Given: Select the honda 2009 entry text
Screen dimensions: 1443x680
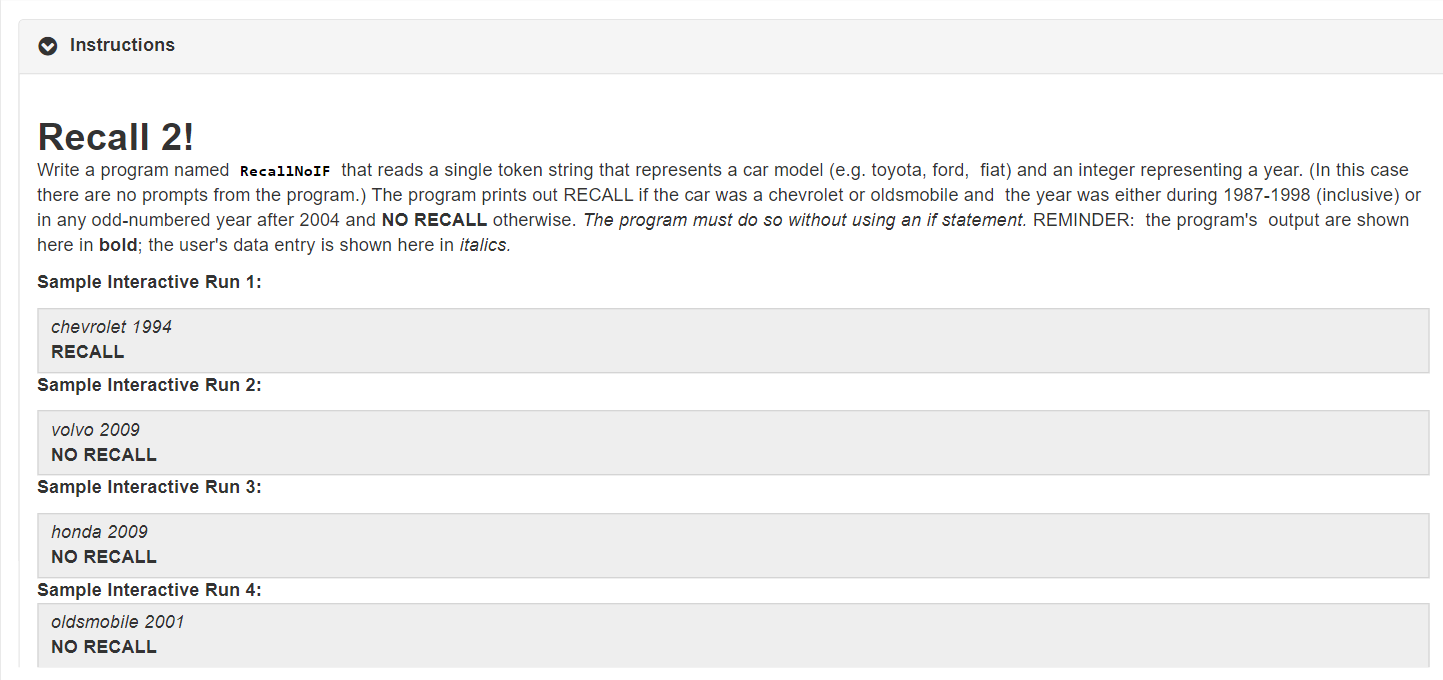Looking at the screenshot, I should click(x=96, y=531).
